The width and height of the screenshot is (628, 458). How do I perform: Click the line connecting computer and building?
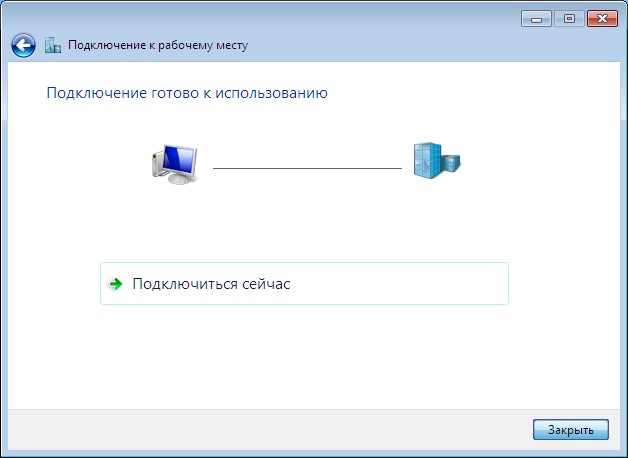(307, 168)
